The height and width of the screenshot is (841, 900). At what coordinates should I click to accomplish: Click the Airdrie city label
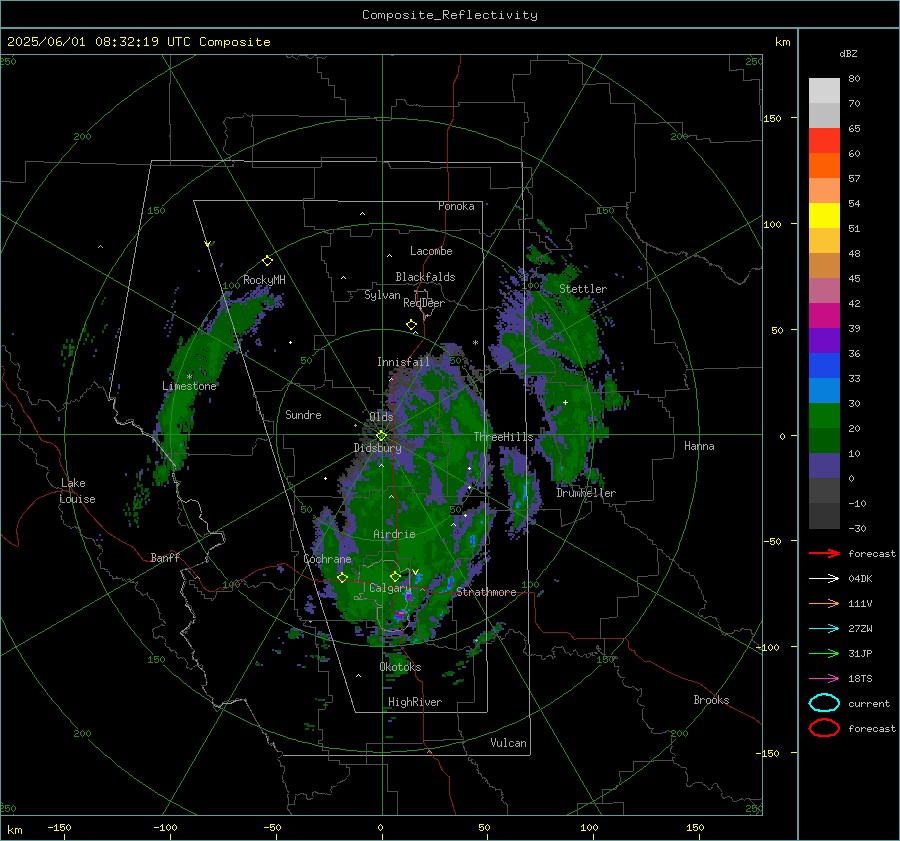pos(394,534)
